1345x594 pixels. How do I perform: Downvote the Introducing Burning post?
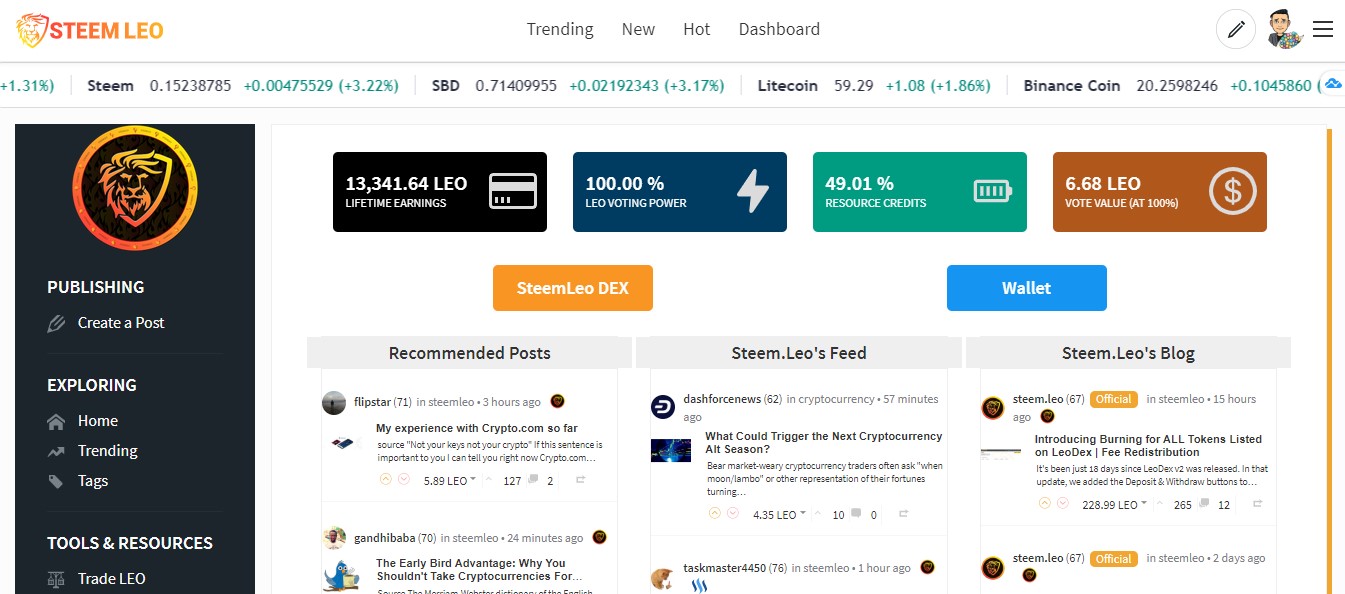1062,504
